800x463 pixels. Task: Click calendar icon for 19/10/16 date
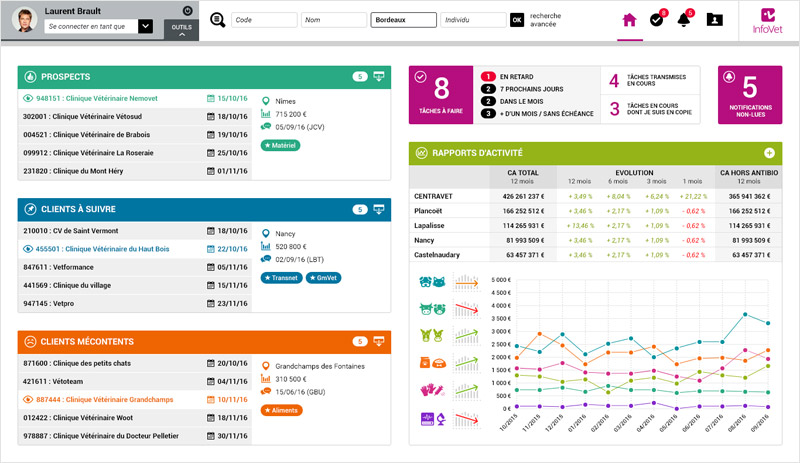(x=211, y=135)
